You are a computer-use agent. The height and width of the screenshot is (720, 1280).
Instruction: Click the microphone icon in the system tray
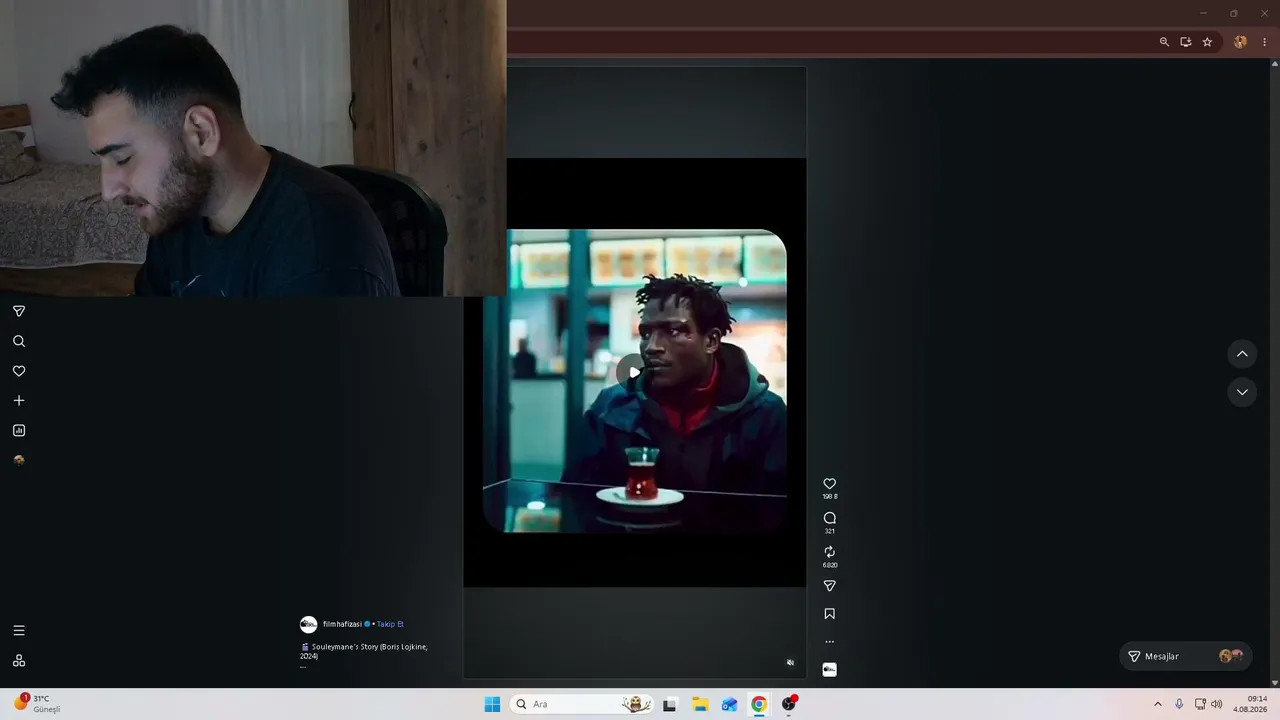(x=1179, y=704)
